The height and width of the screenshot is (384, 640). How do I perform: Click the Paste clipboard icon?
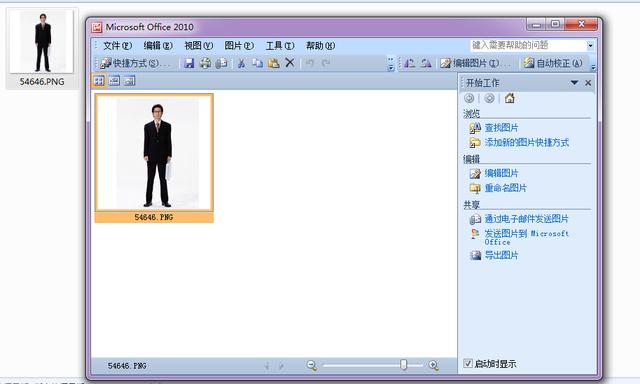coord(273,63)
